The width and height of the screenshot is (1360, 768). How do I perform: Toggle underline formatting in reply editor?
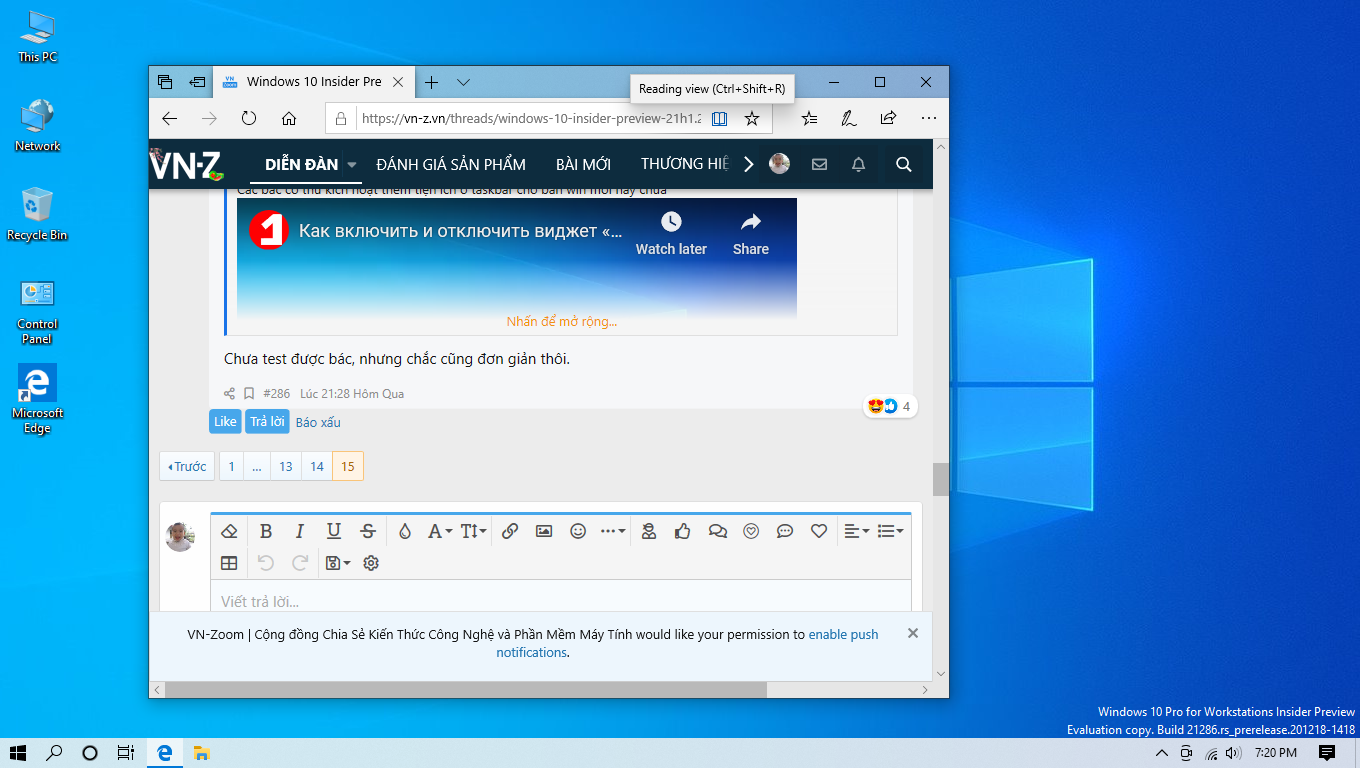click(334, 531)
